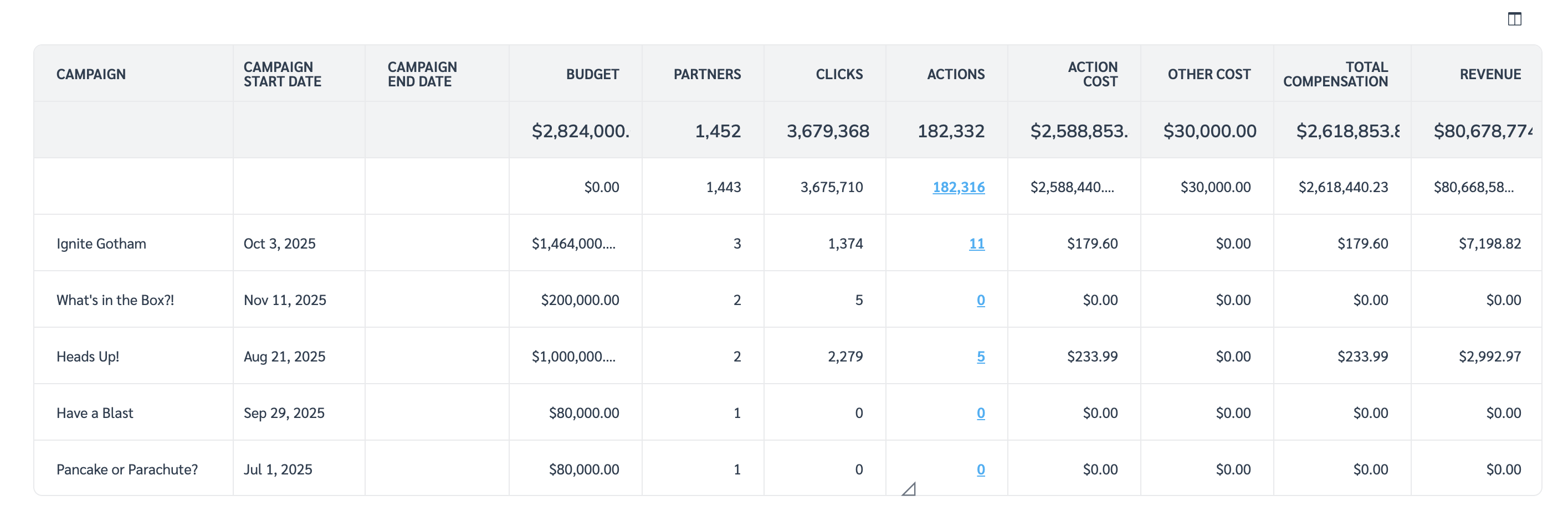Click the Other Cost column header
Viewport: 1568px width, 506px height.
tap(1208, 74)
